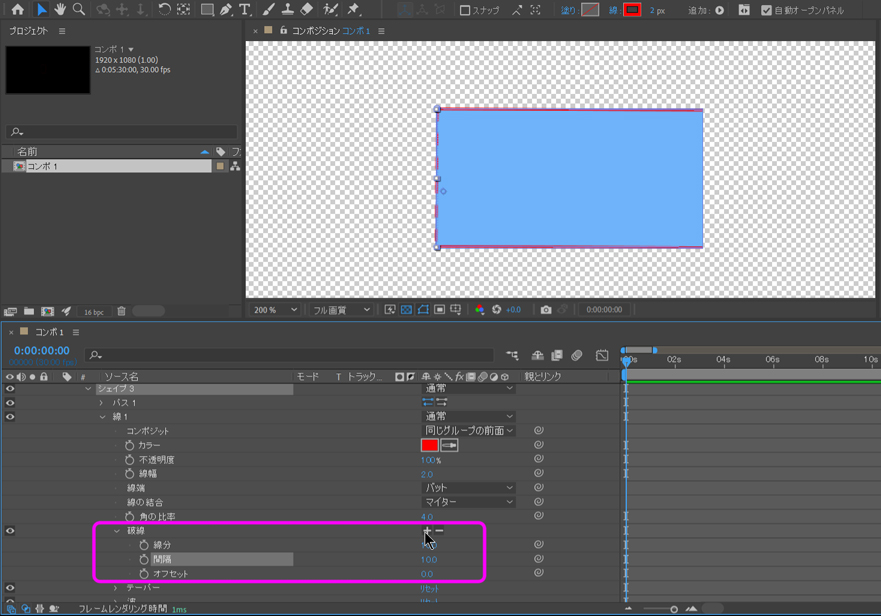
Task: Enable the スナップ checkbox
Action: (465, 11)
